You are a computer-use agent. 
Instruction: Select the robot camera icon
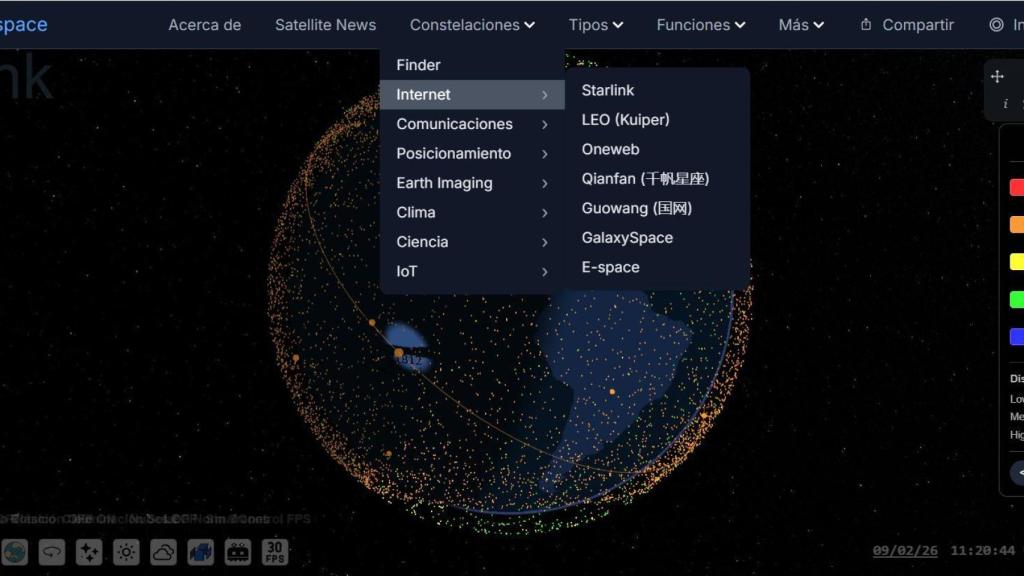pyautogui.click(x=237, y=551)
